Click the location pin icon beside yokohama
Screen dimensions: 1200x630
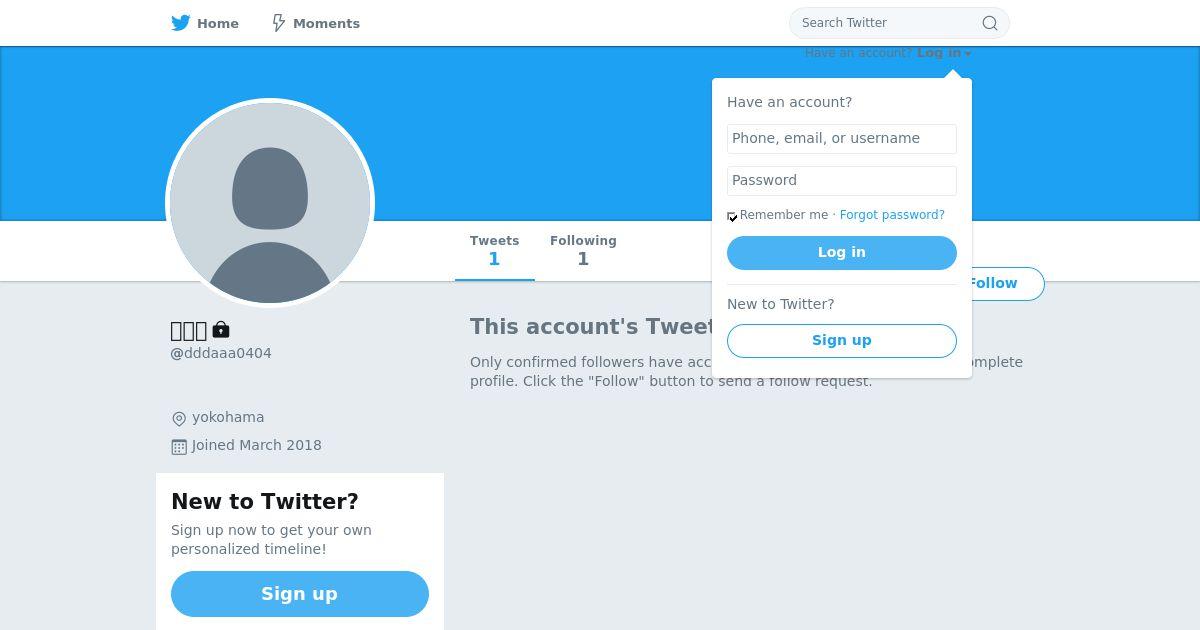pyautogui.click(x=179, y=418)
